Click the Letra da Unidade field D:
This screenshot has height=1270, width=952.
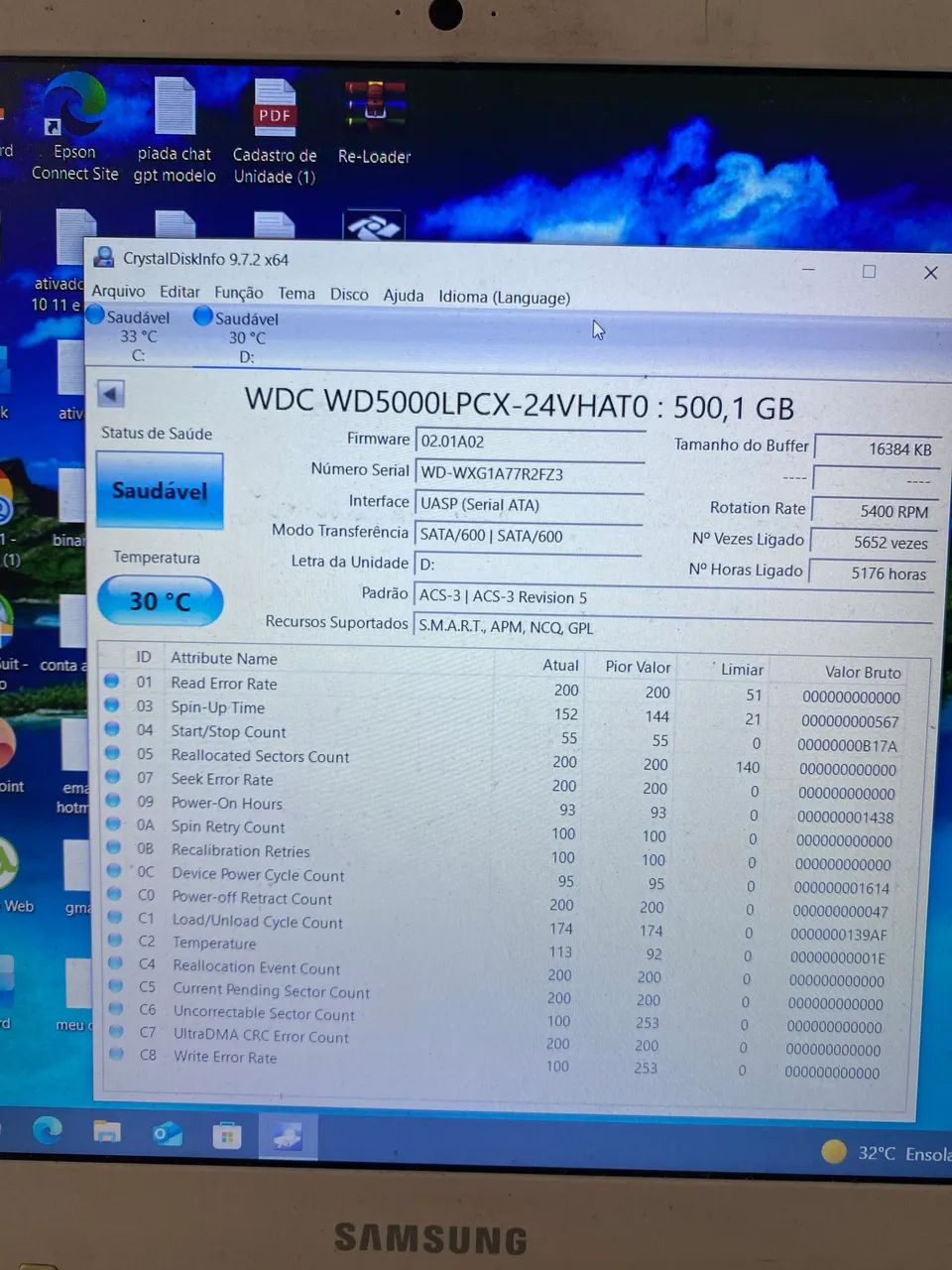click(530, 565)
